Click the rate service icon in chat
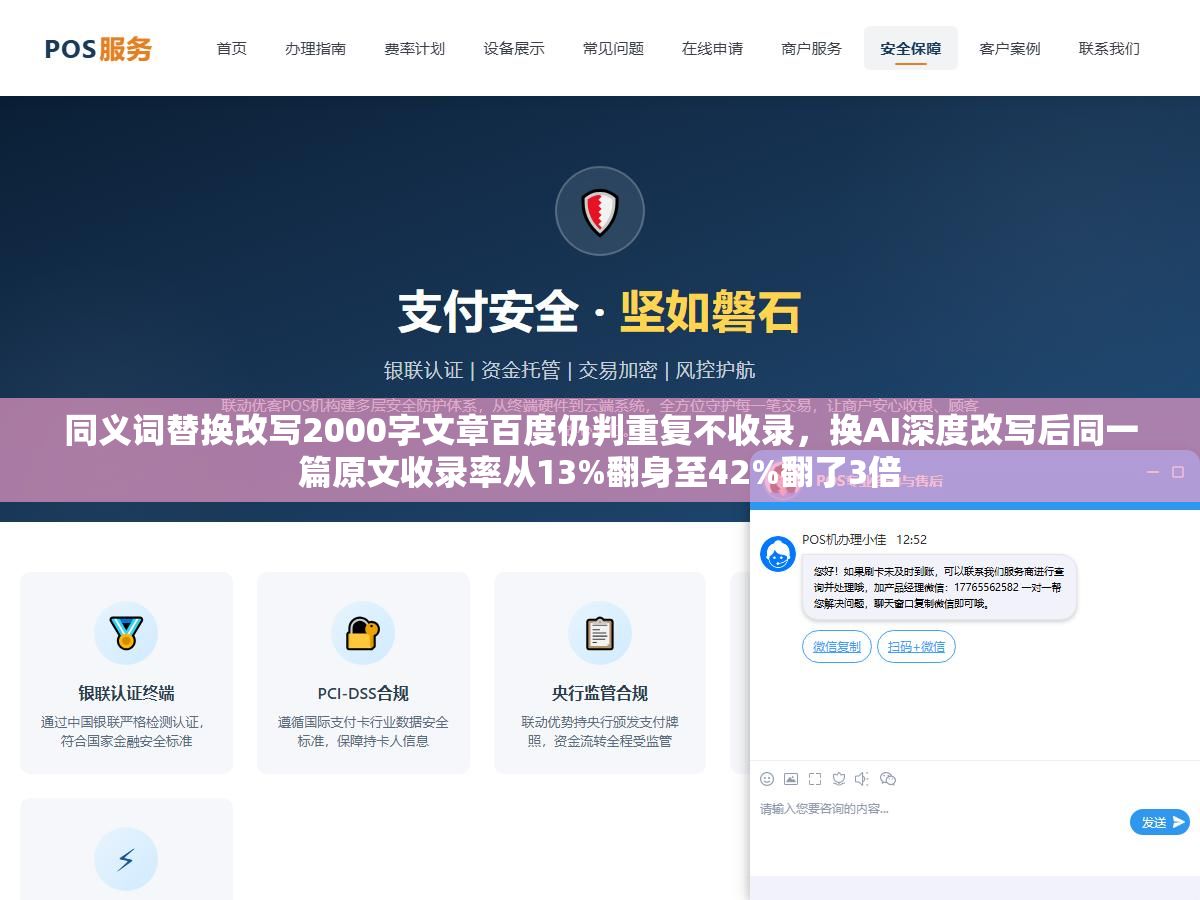 click(839, 778)
